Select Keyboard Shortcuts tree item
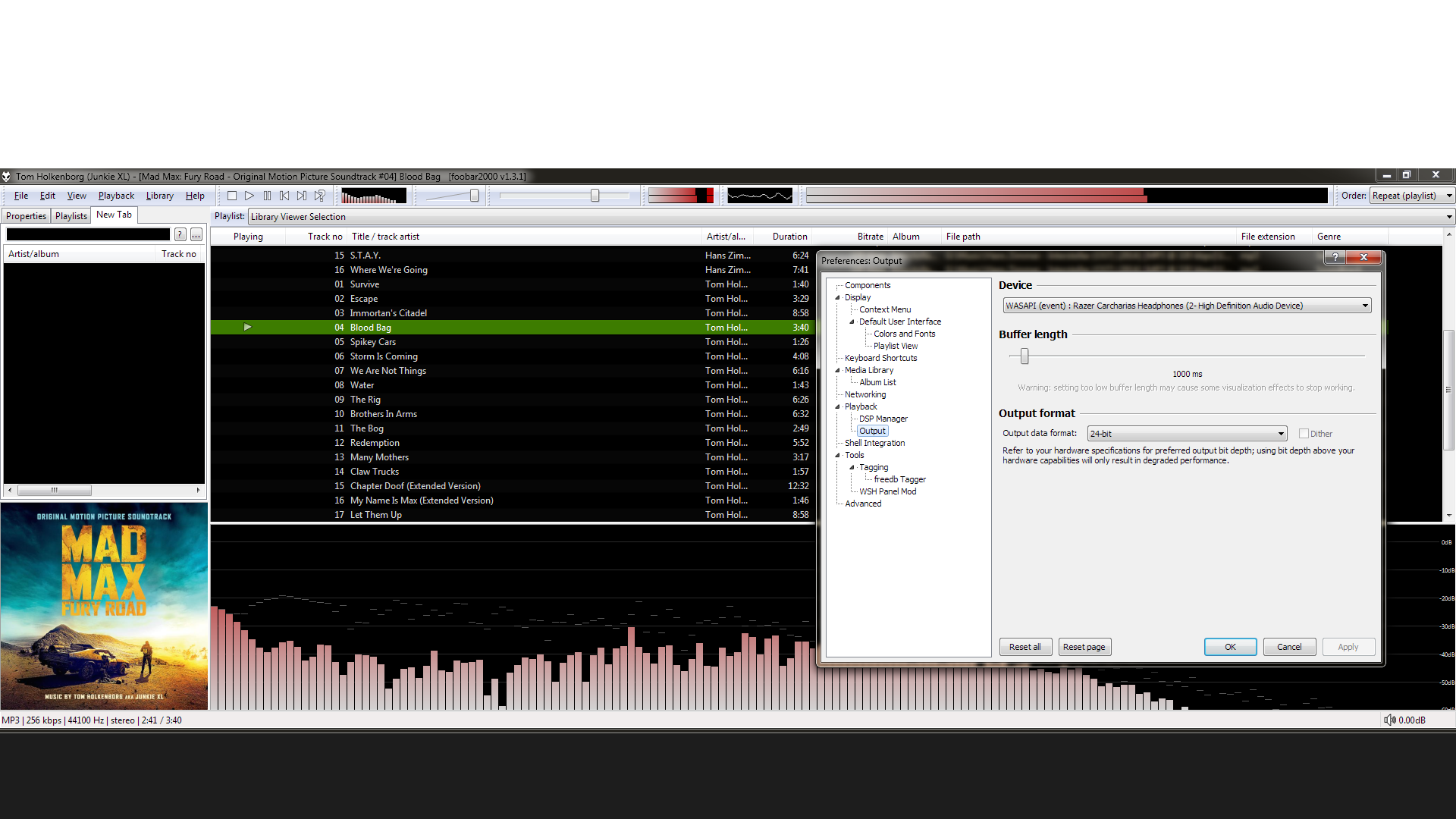1456x819 pixels. click(880, 358)
